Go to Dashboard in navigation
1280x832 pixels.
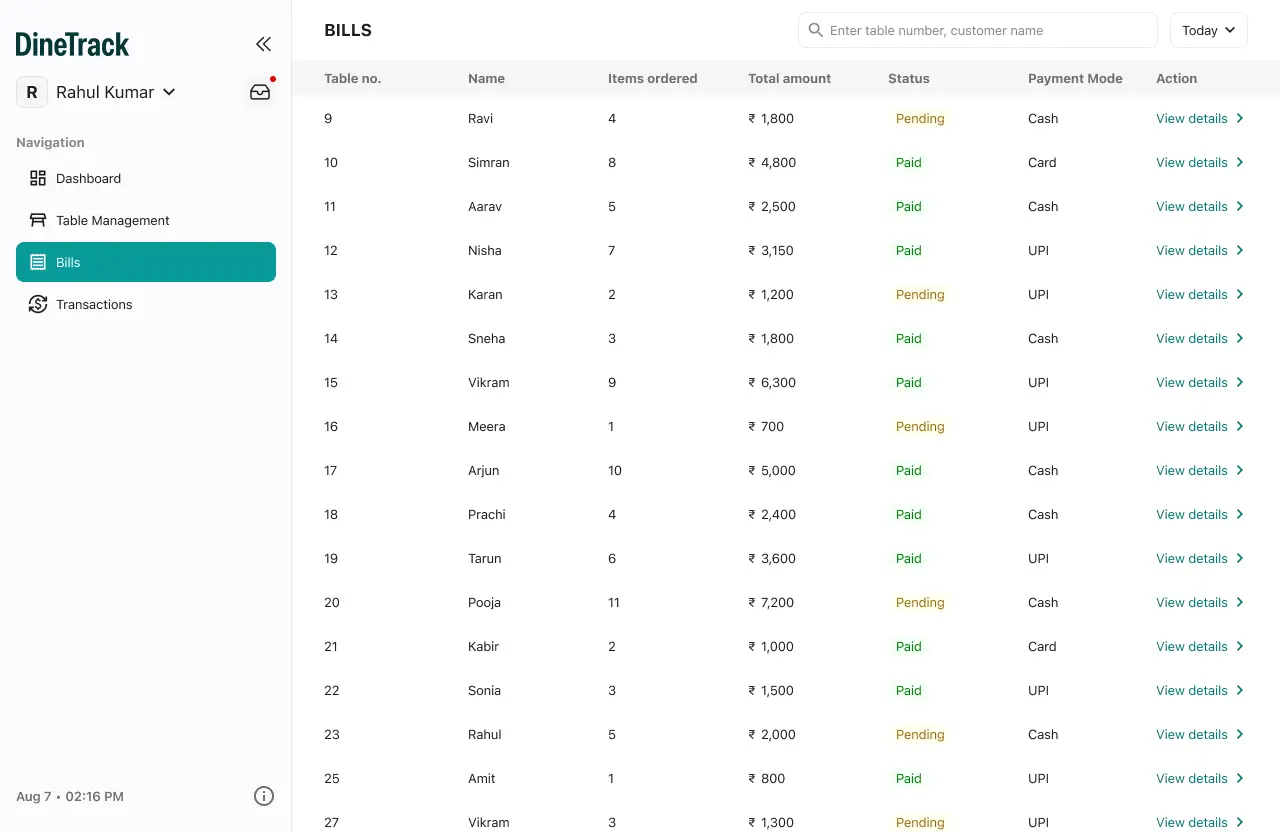point(146,178)
